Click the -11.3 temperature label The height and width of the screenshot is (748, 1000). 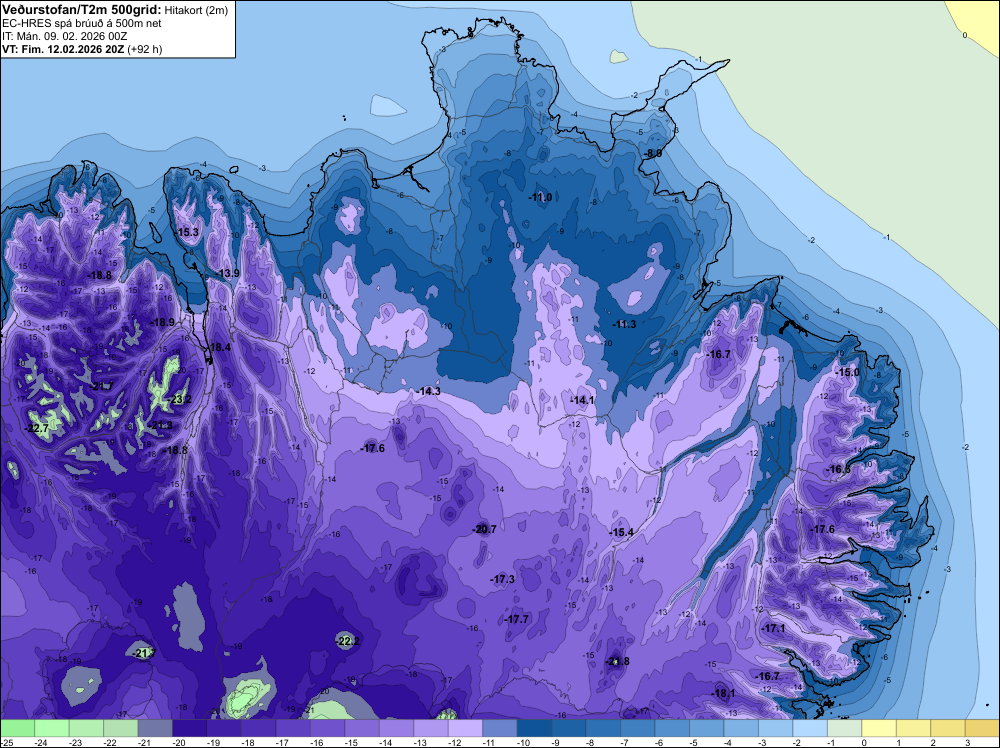tap(624, 324)
